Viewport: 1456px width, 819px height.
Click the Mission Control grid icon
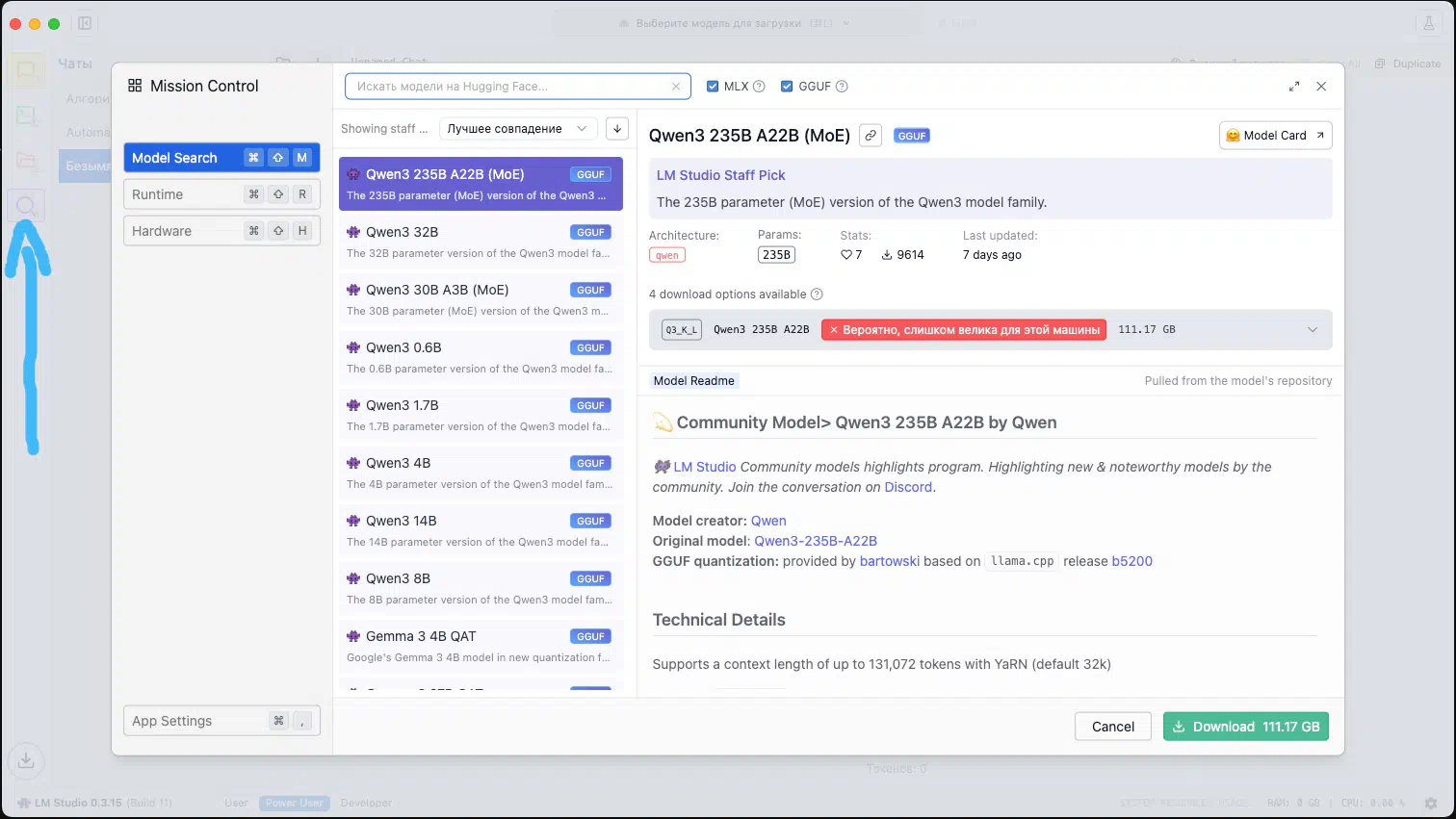[x=135, y=86]
